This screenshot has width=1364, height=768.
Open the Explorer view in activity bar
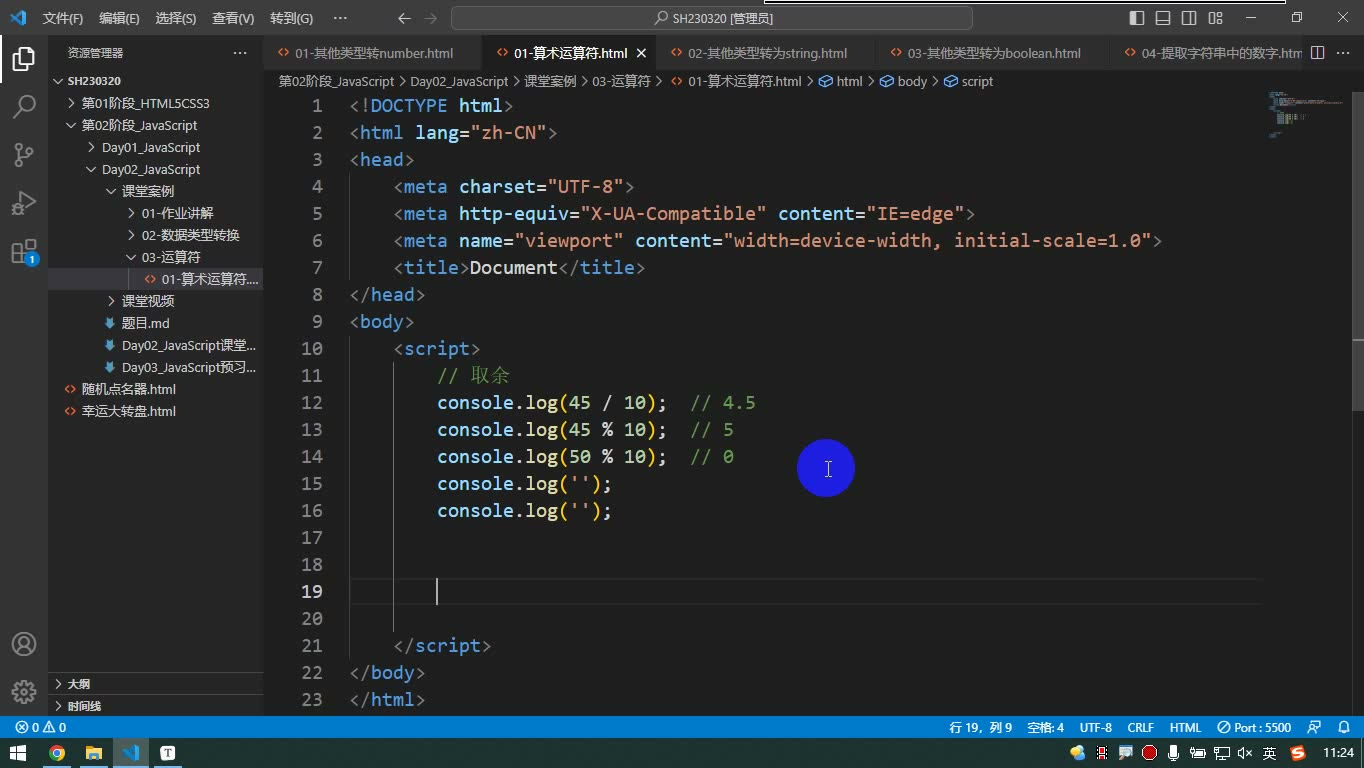pos(24,58)
